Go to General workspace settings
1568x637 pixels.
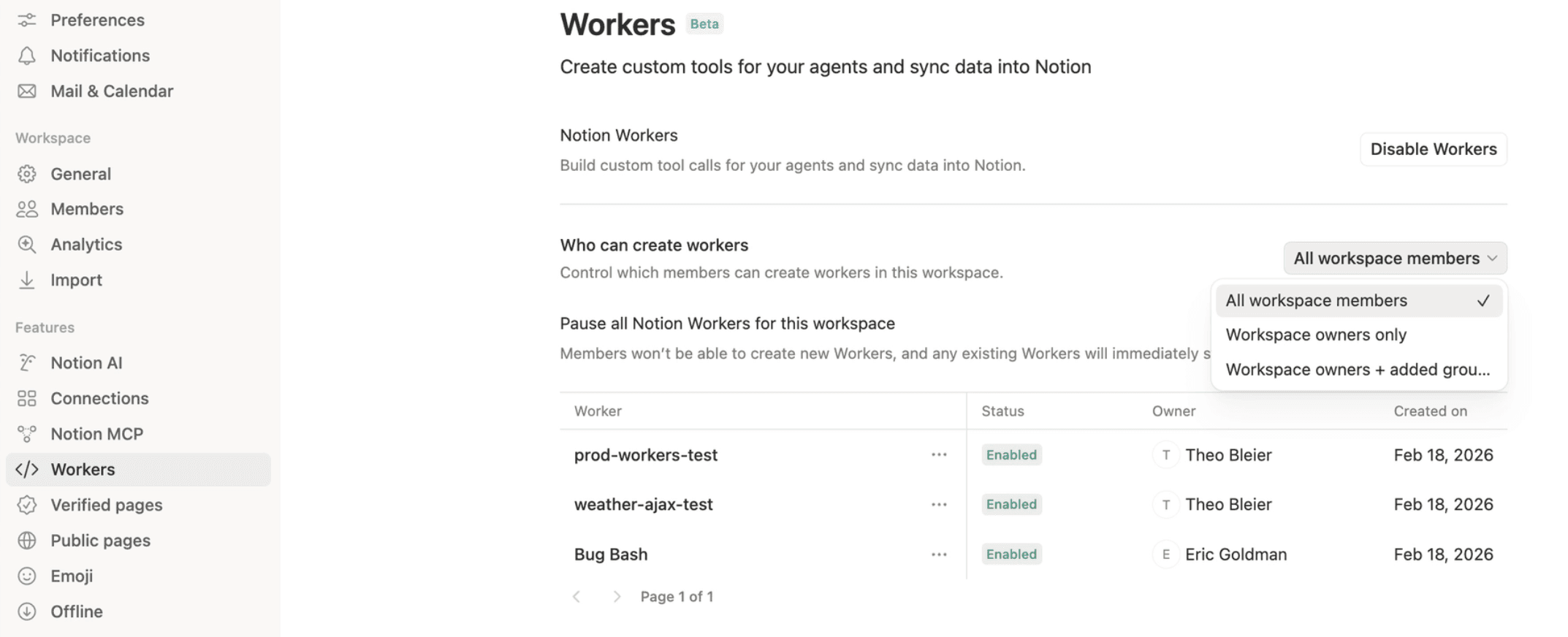pos(138,174)
